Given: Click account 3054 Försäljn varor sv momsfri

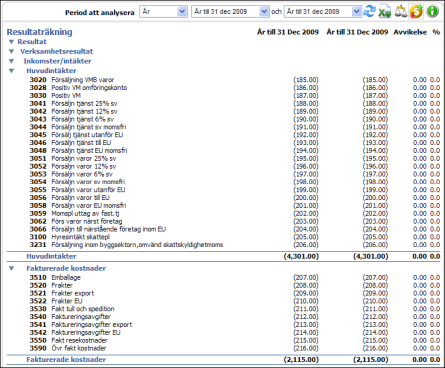Looking at the screenshot, I should click(x=77, y=182).
